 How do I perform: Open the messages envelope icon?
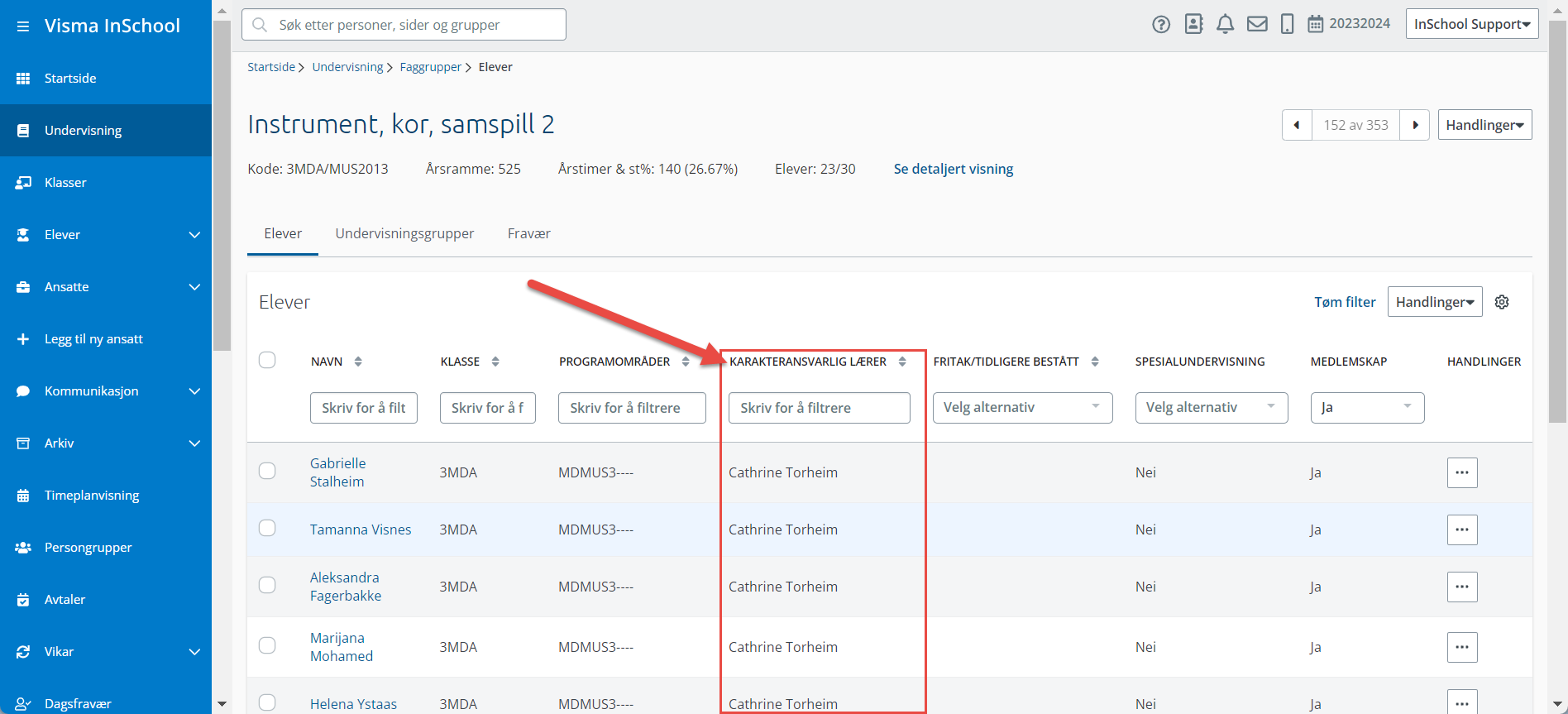(x=1257, y=24)
